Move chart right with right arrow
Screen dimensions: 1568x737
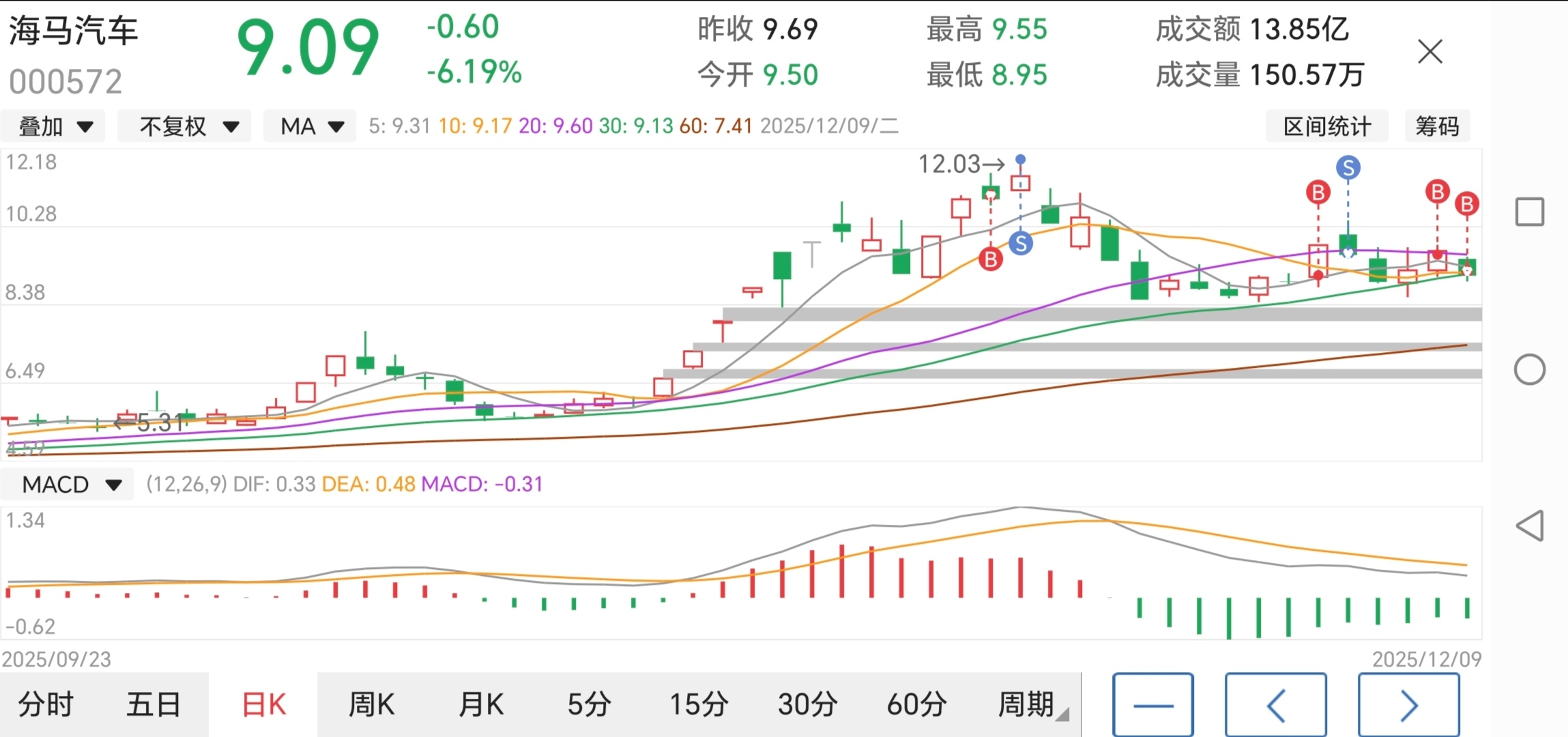(1408, 705)
